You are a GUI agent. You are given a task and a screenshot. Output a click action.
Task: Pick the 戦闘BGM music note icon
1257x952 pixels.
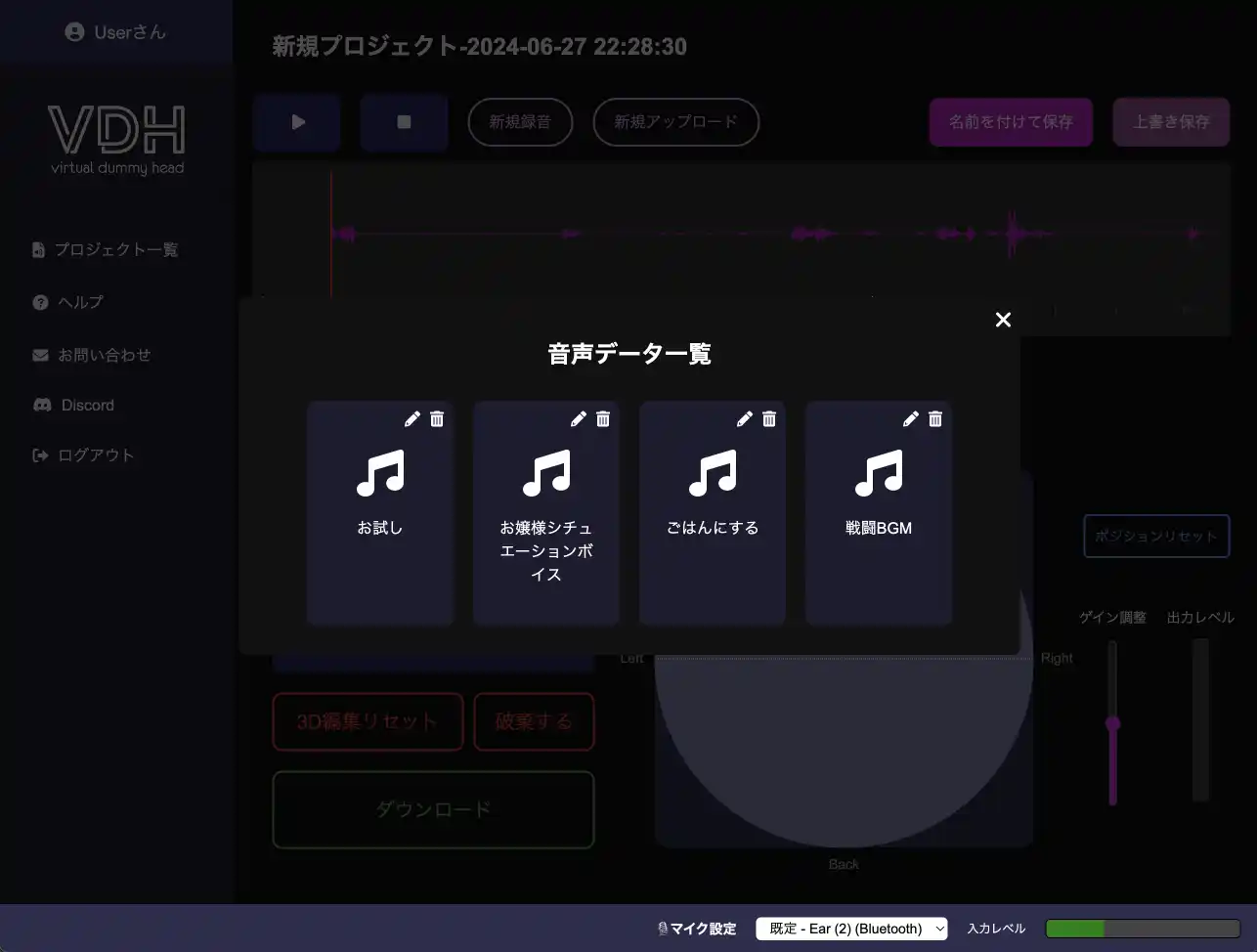click(879, 473)
